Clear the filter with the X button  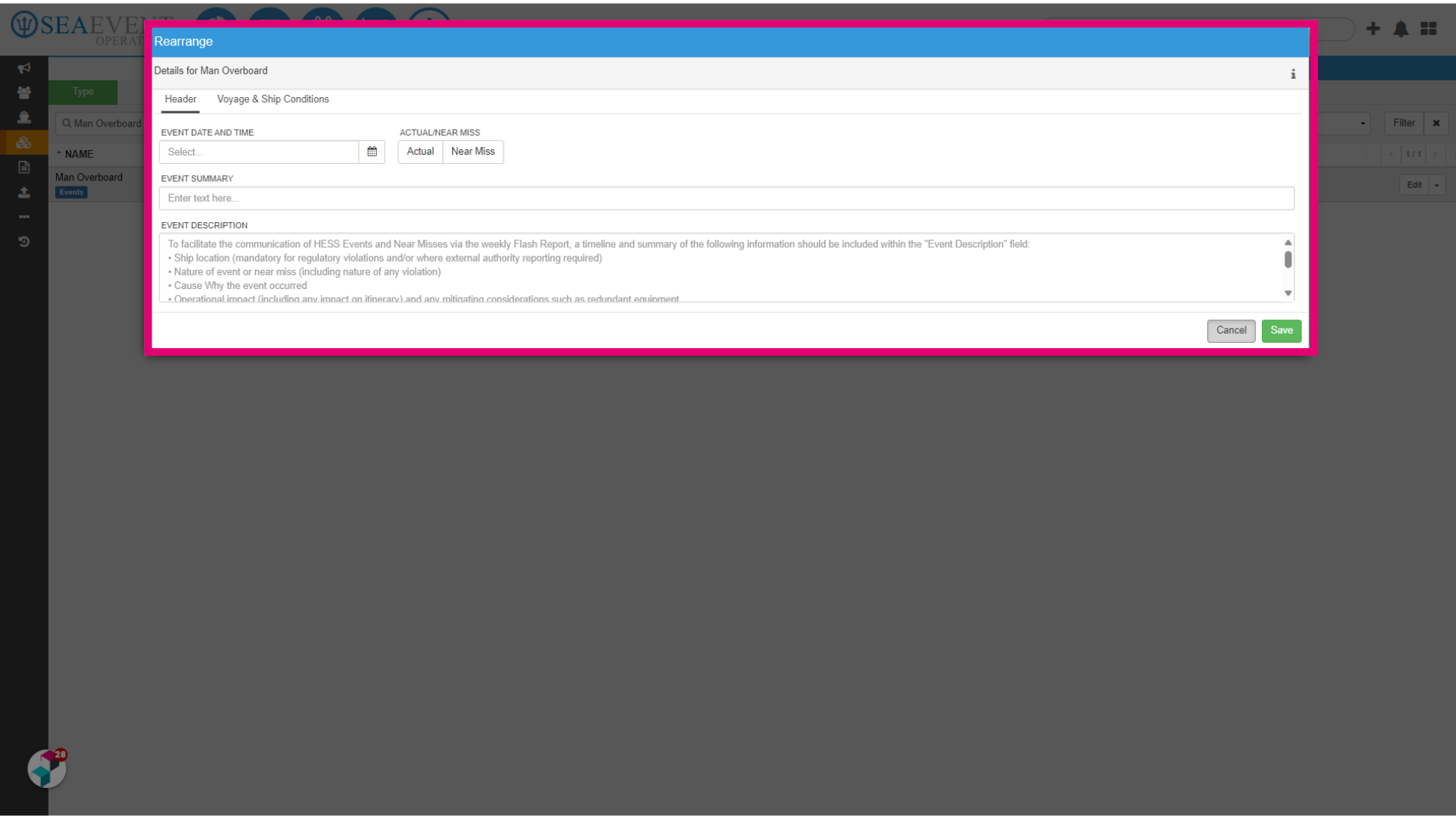pos(1436,123)
